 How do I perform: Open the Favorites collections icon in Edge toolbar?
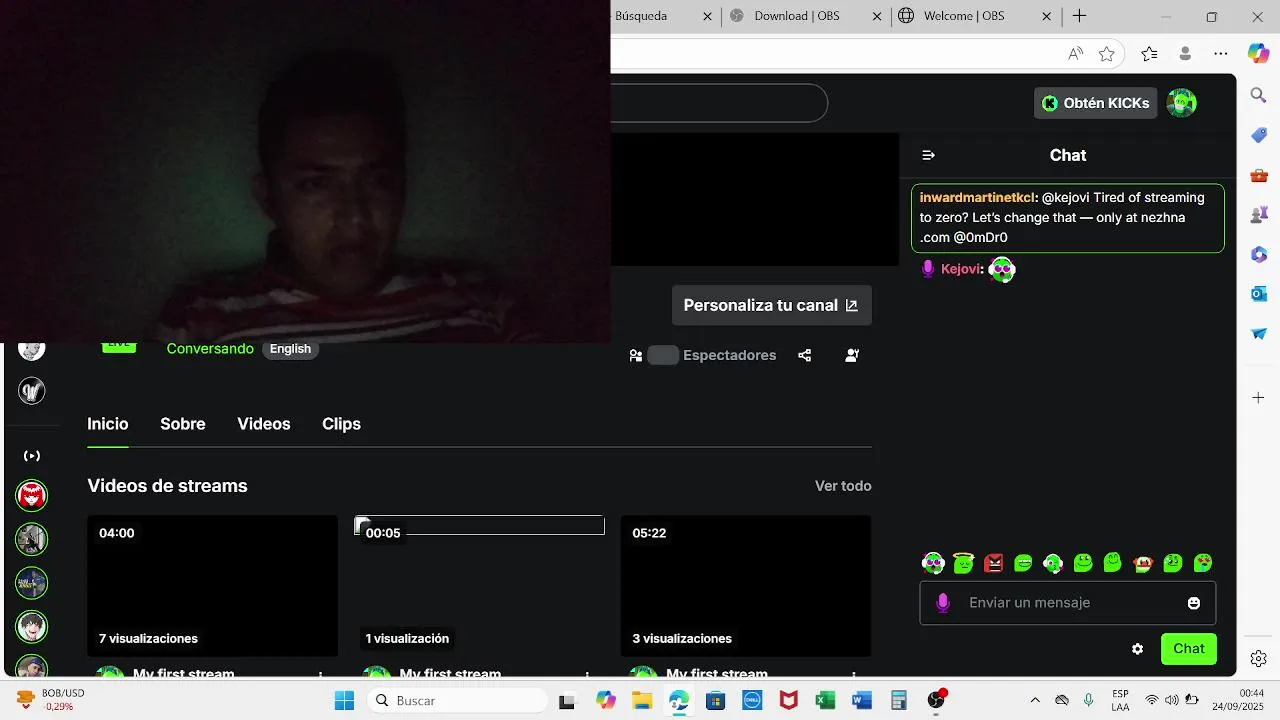[1149, 54]
